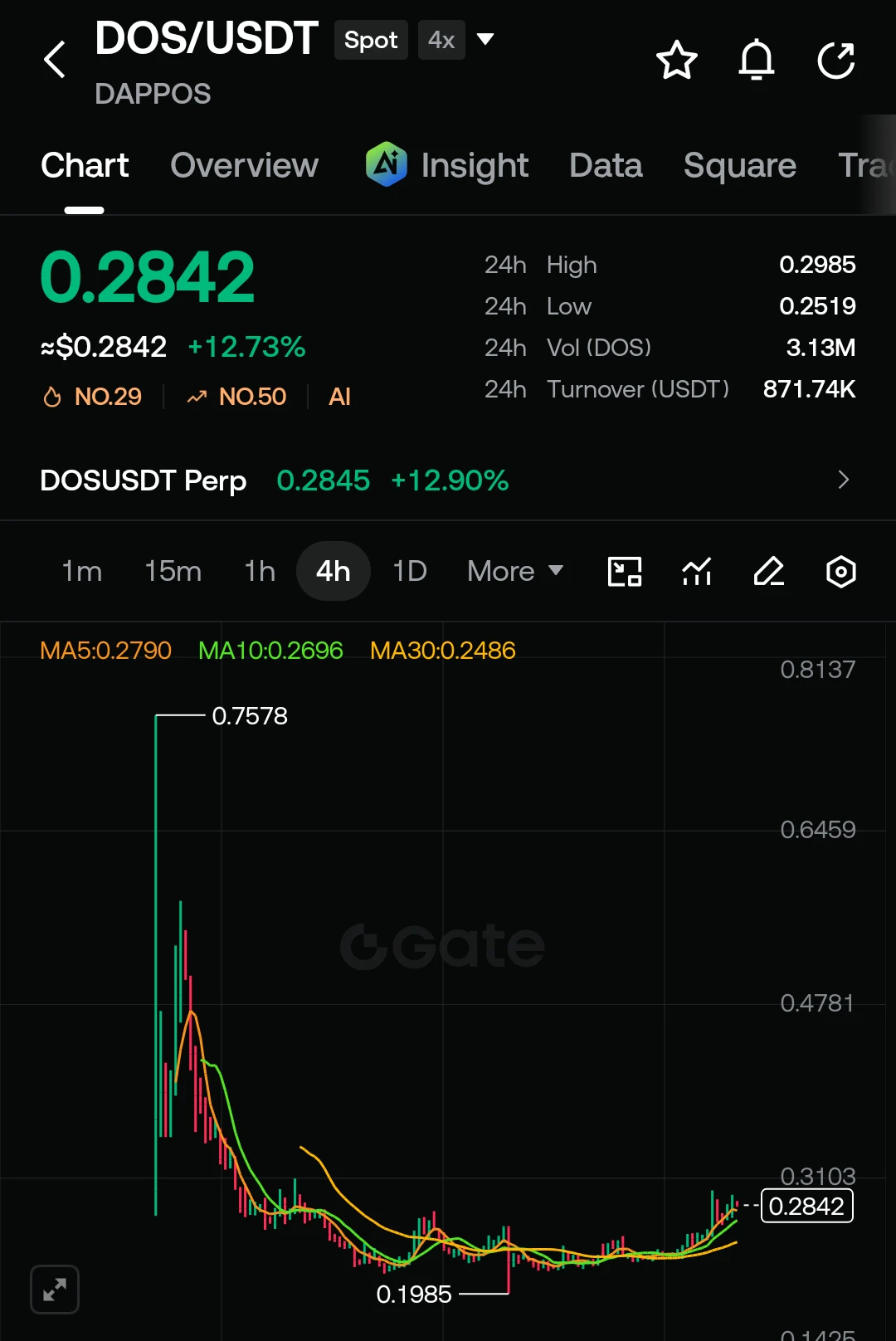The image size is (896, 1341).
Task: Tap the 0.4781 axis price label
Action: (x=817, y=1002)
